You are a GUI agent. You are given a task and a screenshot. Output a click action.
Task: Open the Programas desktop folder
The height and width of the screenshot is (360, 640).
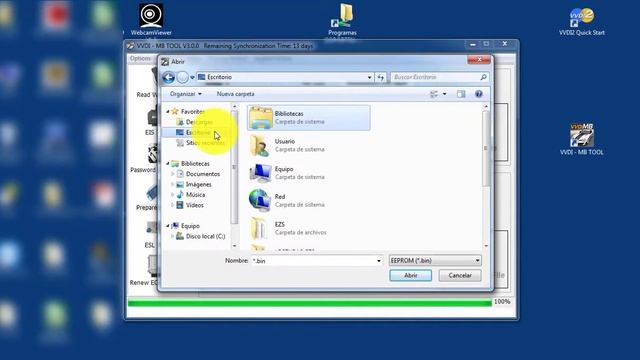[342, 20]
